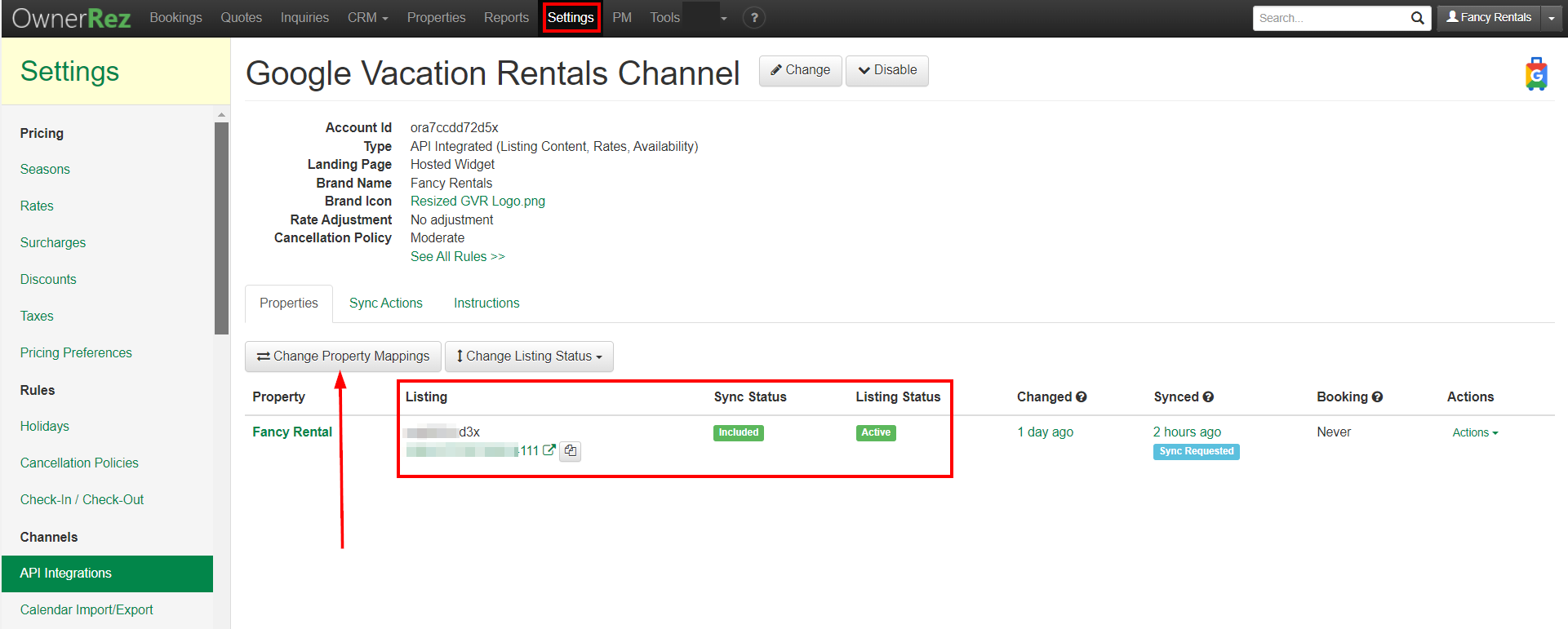The height and width of the screenshot is (629, 1568).
Task: Open the Resized GVR Logo.png link
Action: coord(478,202)
